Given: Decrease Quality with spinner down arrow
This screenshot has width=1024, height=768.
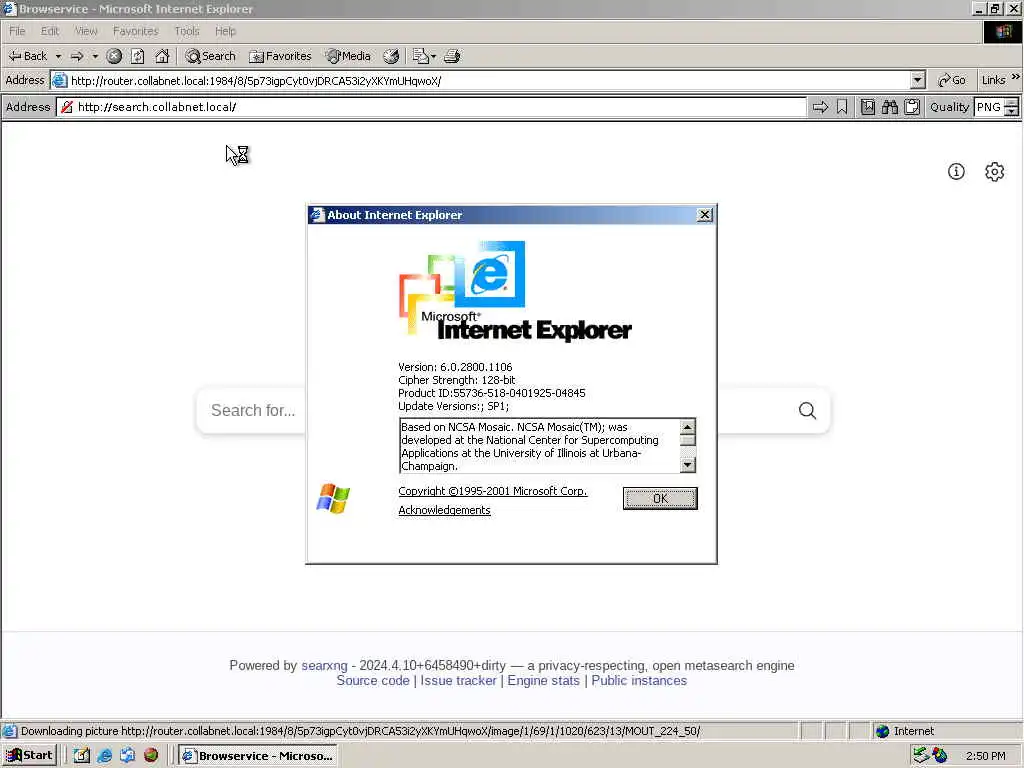Looking at the screenshot, I should [1012, 112].
